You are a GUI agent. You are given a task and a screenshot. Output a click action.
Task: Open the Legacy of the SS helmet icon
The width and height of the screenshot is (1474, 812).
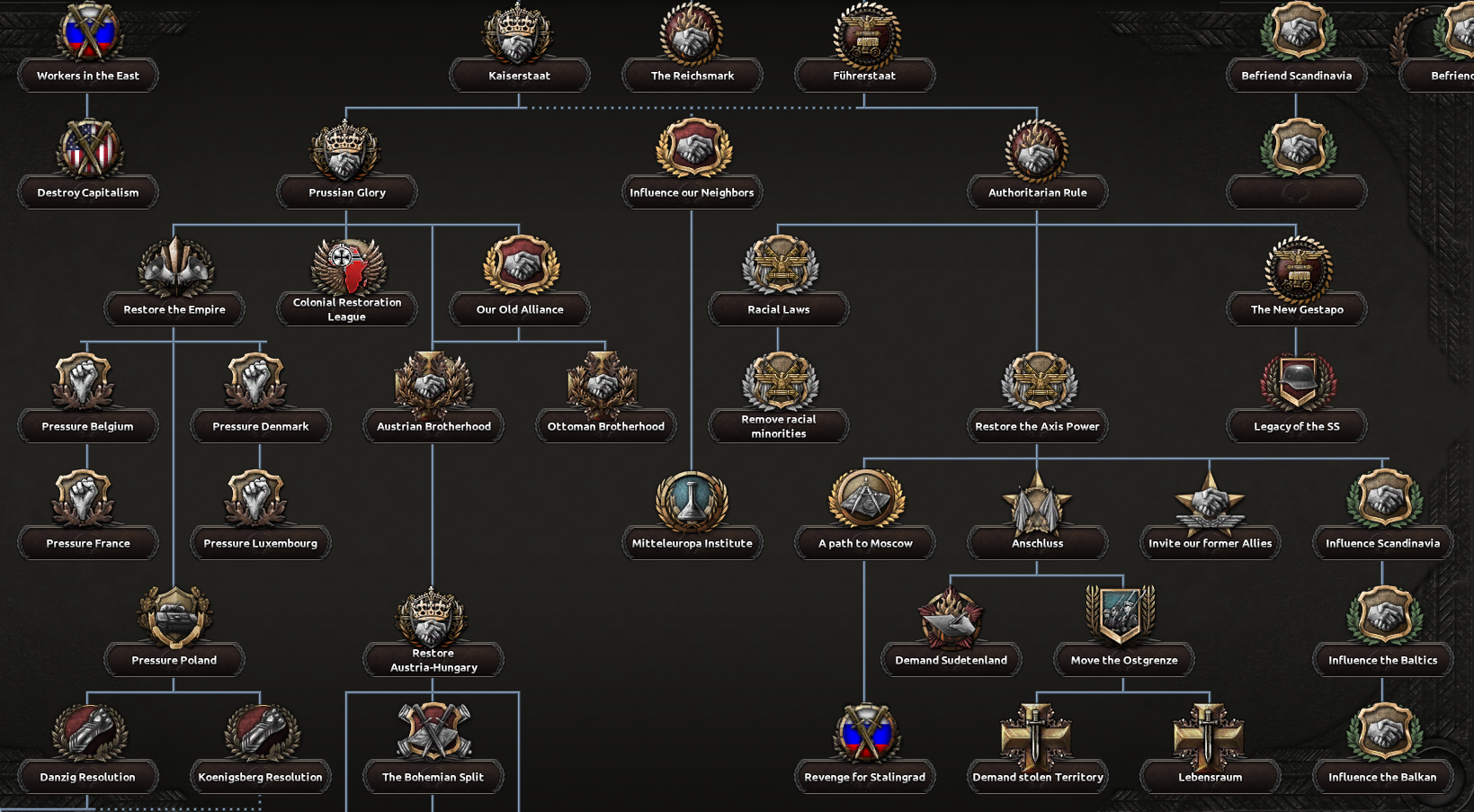pyautogui.click(x=1297, y=383)
